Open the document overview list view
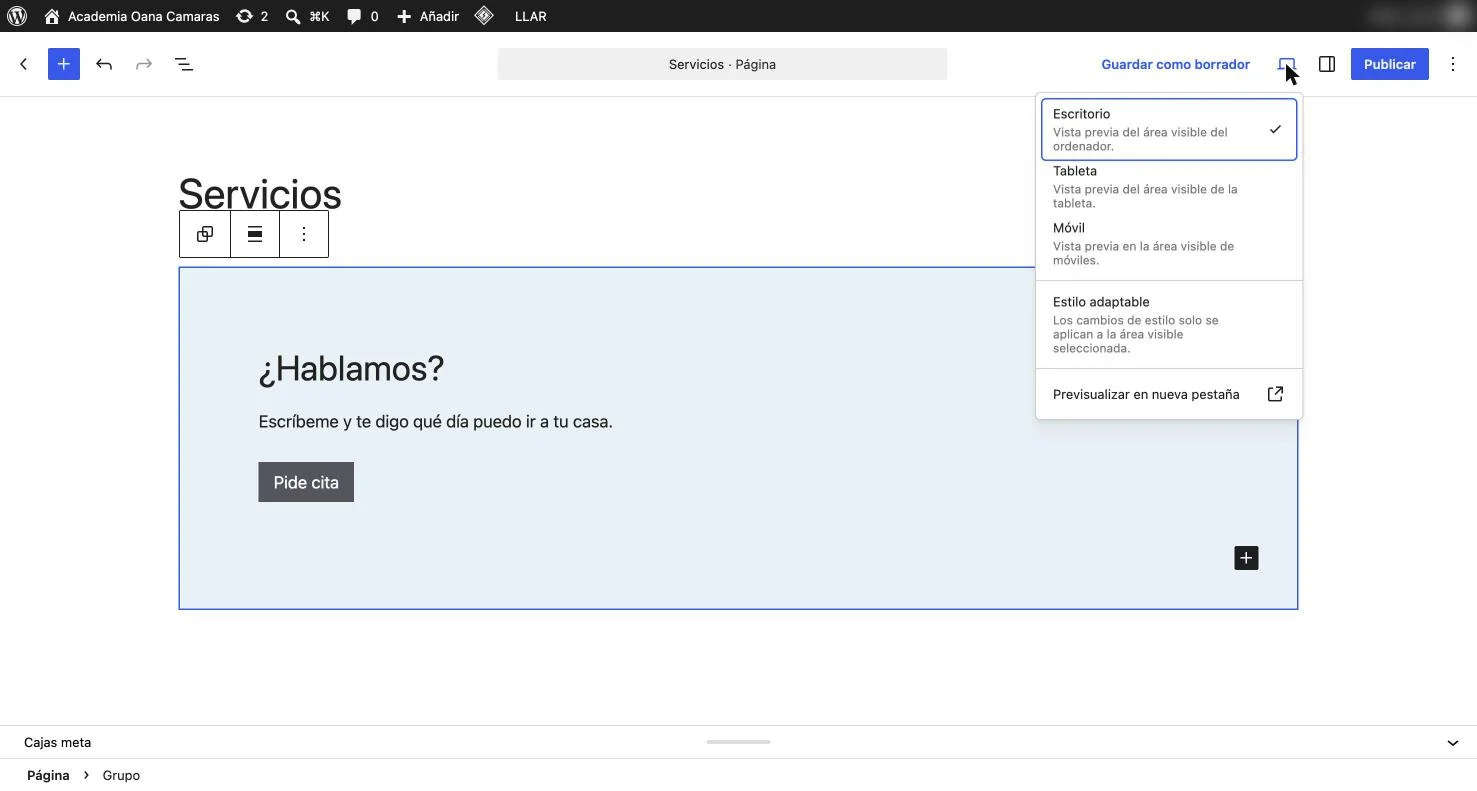The height and width of the screenshot is (791, 1477). tap(184, 64)
